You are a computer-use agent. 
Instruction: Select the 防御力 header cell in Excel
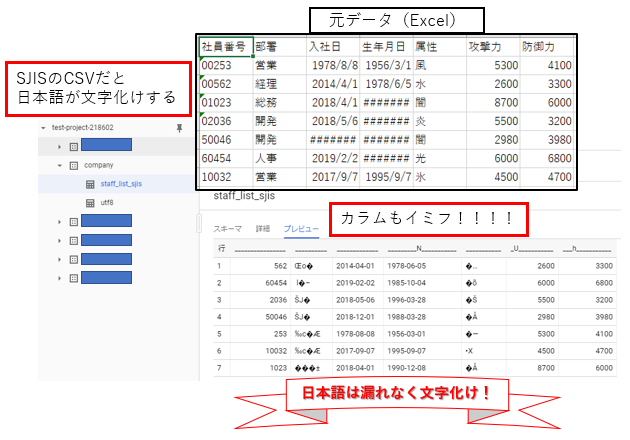pyautogui.click(x=547, y=47)
